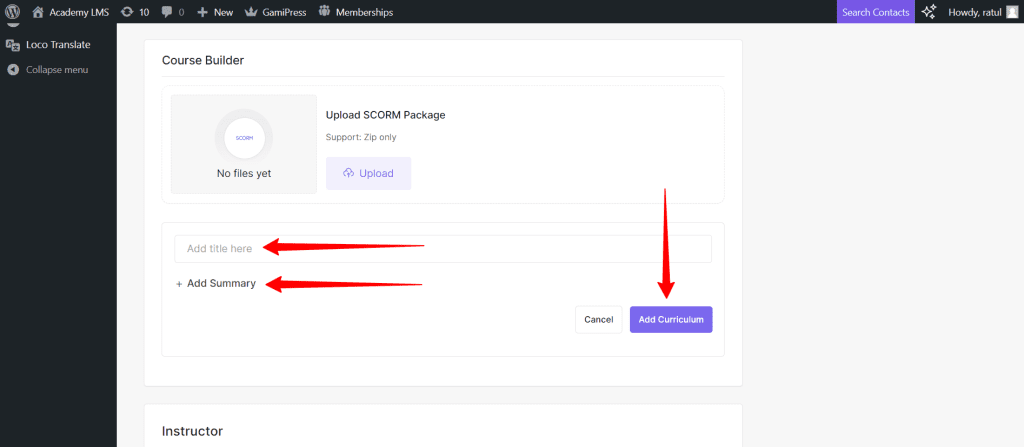Open the Memberships group icon
1024x447 pixels.
[324, 12]
